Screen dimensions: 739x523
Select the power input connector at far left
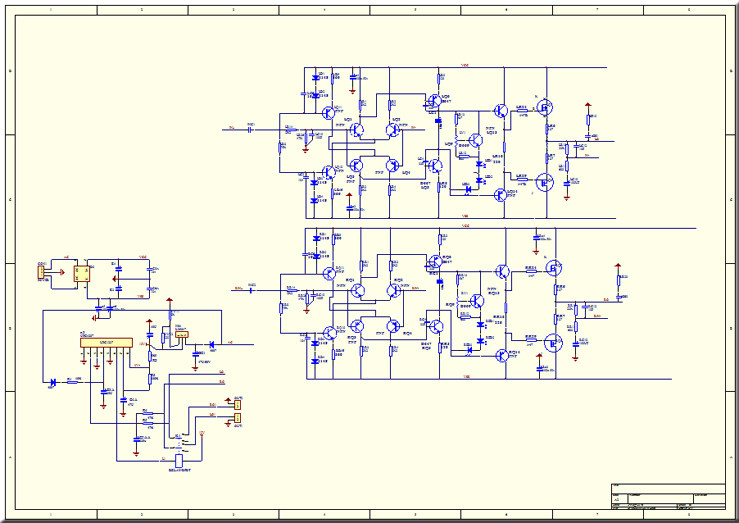(x=41, y=272)
